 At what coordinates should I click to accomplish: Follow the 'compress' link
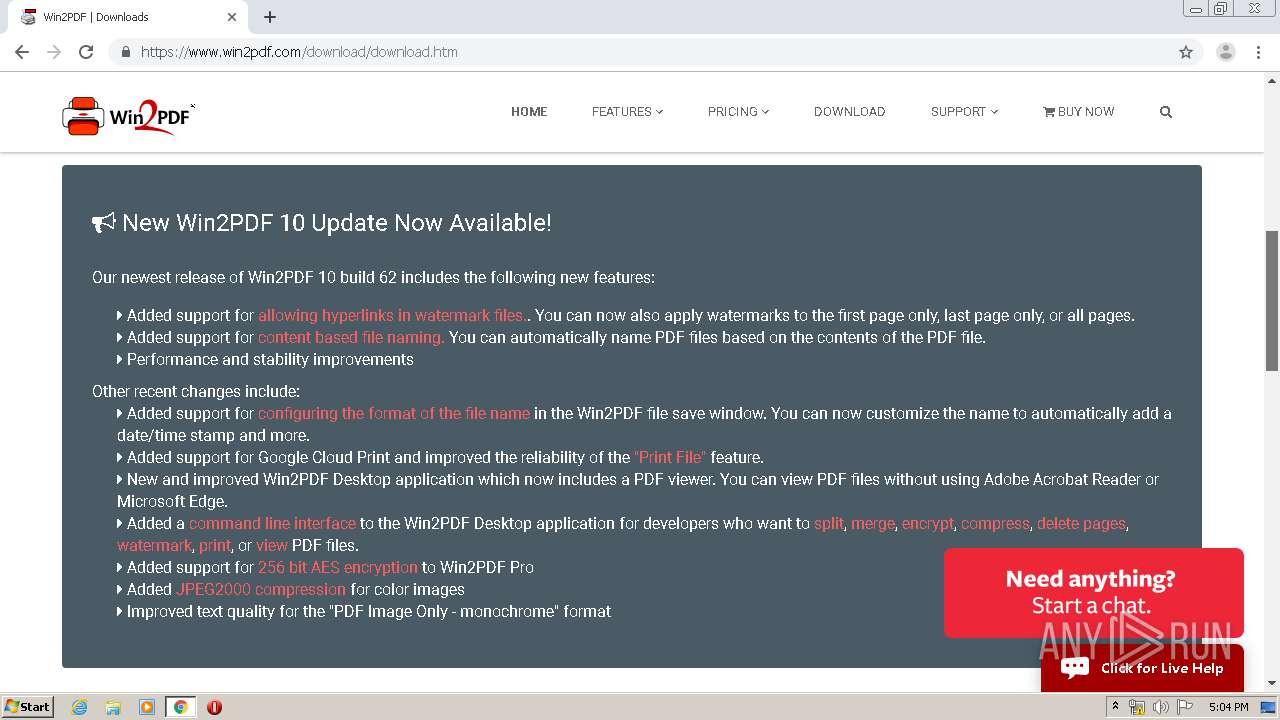click(995, 523)
